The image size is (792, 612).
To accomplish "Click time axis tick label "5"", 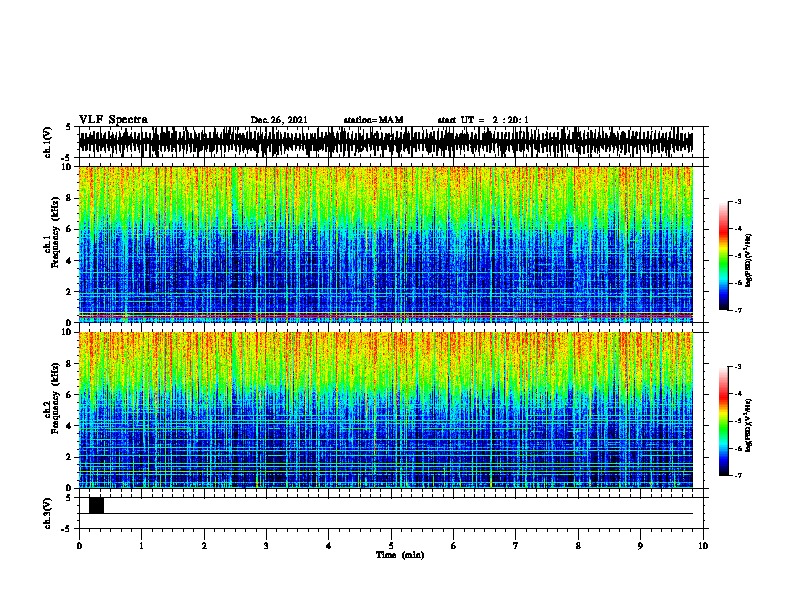I will pyautogui.click(x=391, y=545).
